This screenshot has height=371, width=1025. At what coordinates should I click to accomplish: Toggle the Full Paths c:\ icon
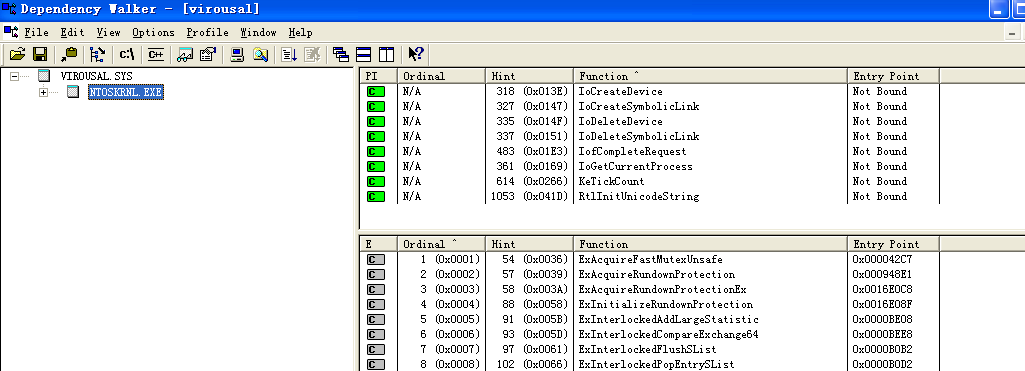click(127, 54)
